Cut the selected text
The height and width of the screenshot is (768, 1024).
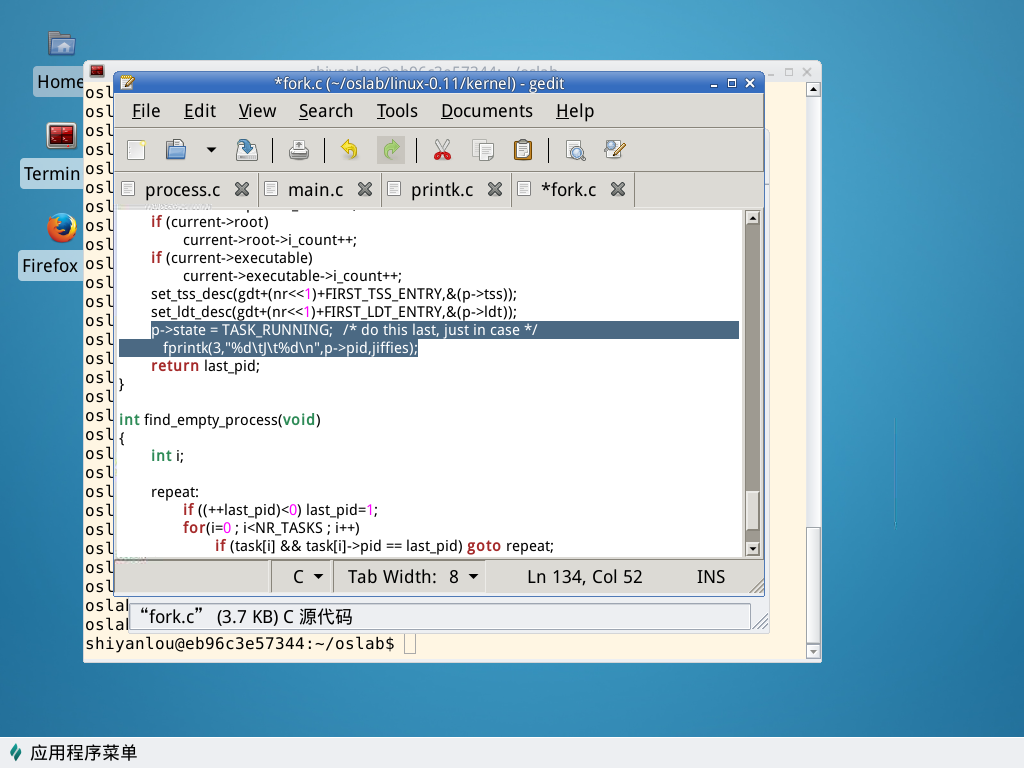coord(442,150)
